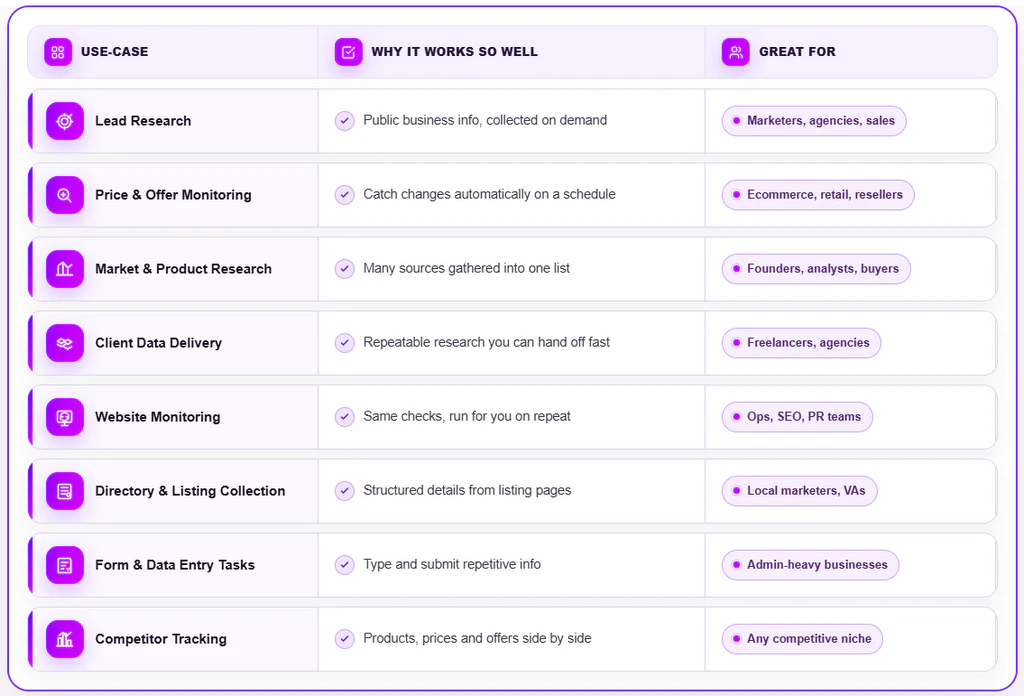Screen dimensions: 1024x696
Task: Click the Directory & Listing Collection list icon
Action: tap(65, 491)
